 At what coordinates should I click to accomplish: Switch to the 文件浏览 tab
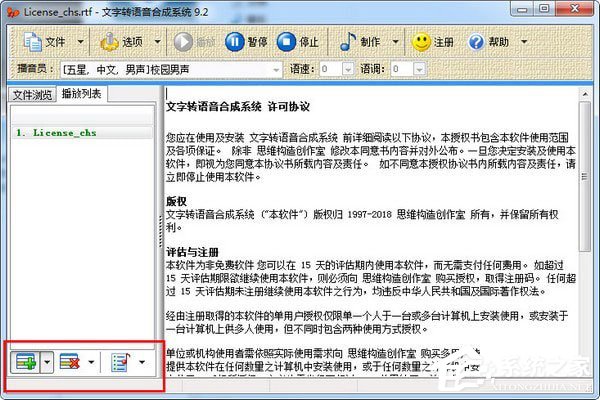[32, 94]
